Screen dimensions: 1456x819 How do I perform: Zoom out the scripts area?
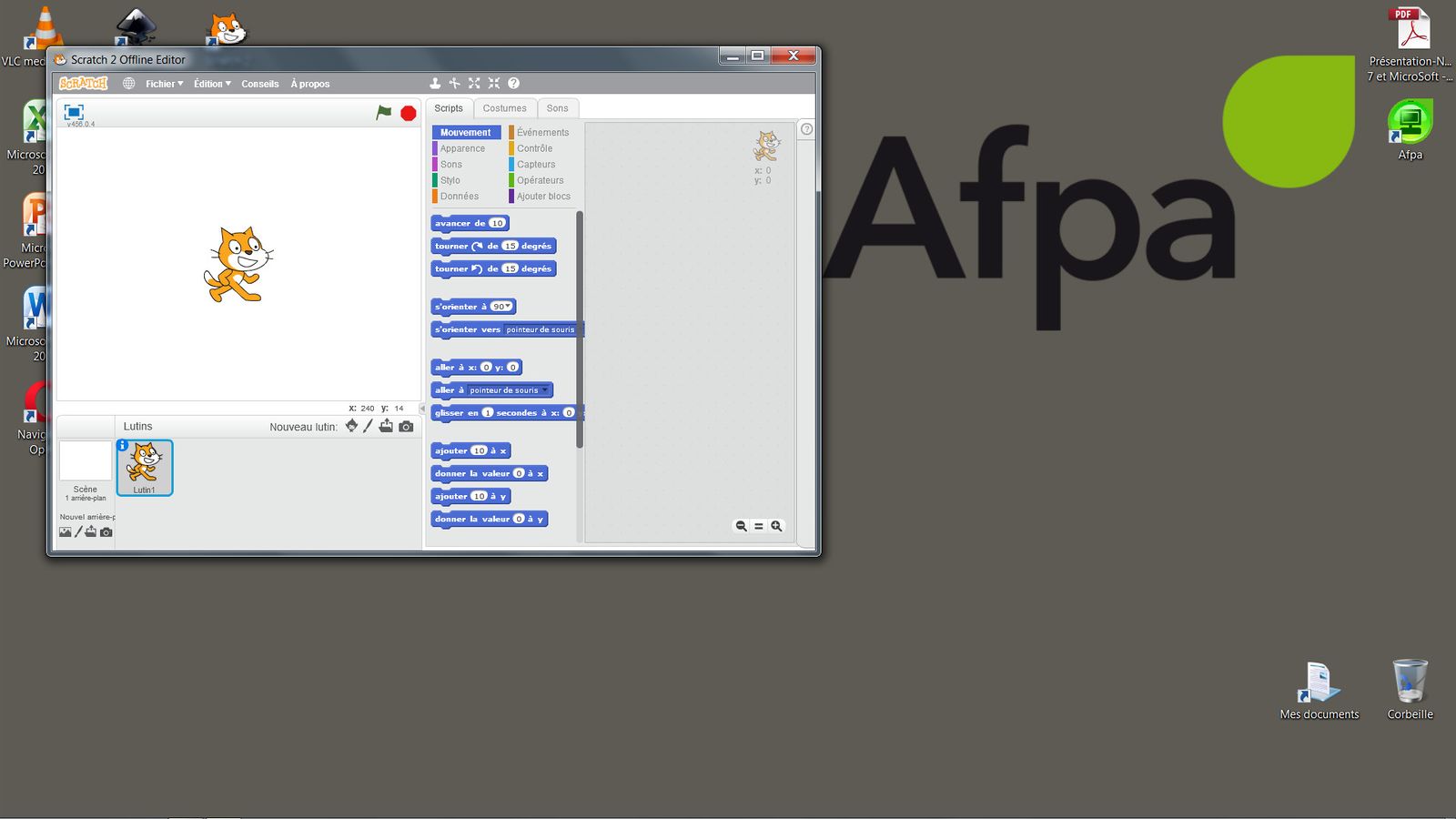click(x=741, y=526)
